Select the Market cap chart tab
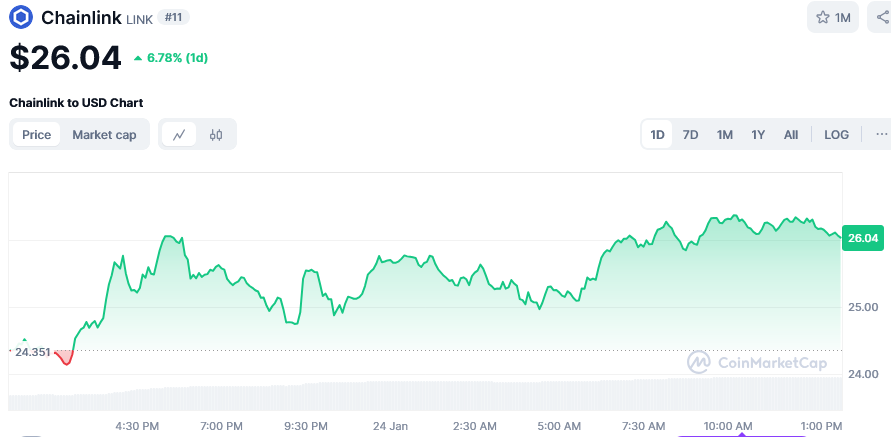The image size is (891, 437). tap(104, 135)
